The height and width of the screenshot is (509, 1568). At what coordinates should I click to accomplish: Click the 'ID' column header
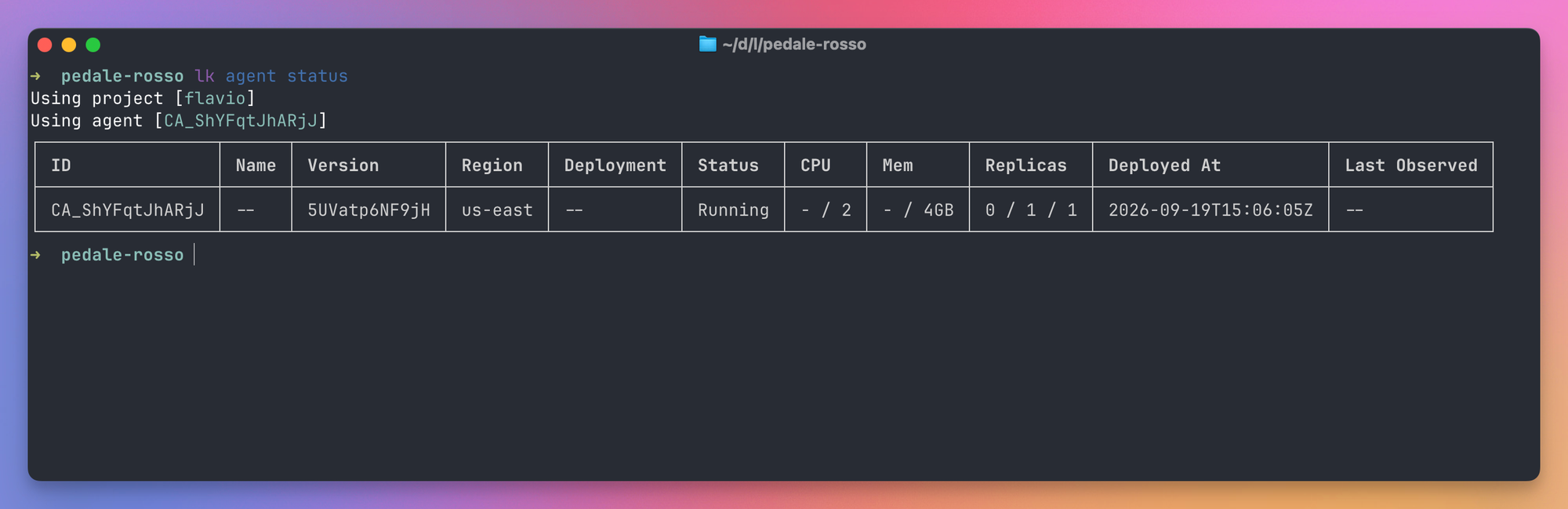61,165
